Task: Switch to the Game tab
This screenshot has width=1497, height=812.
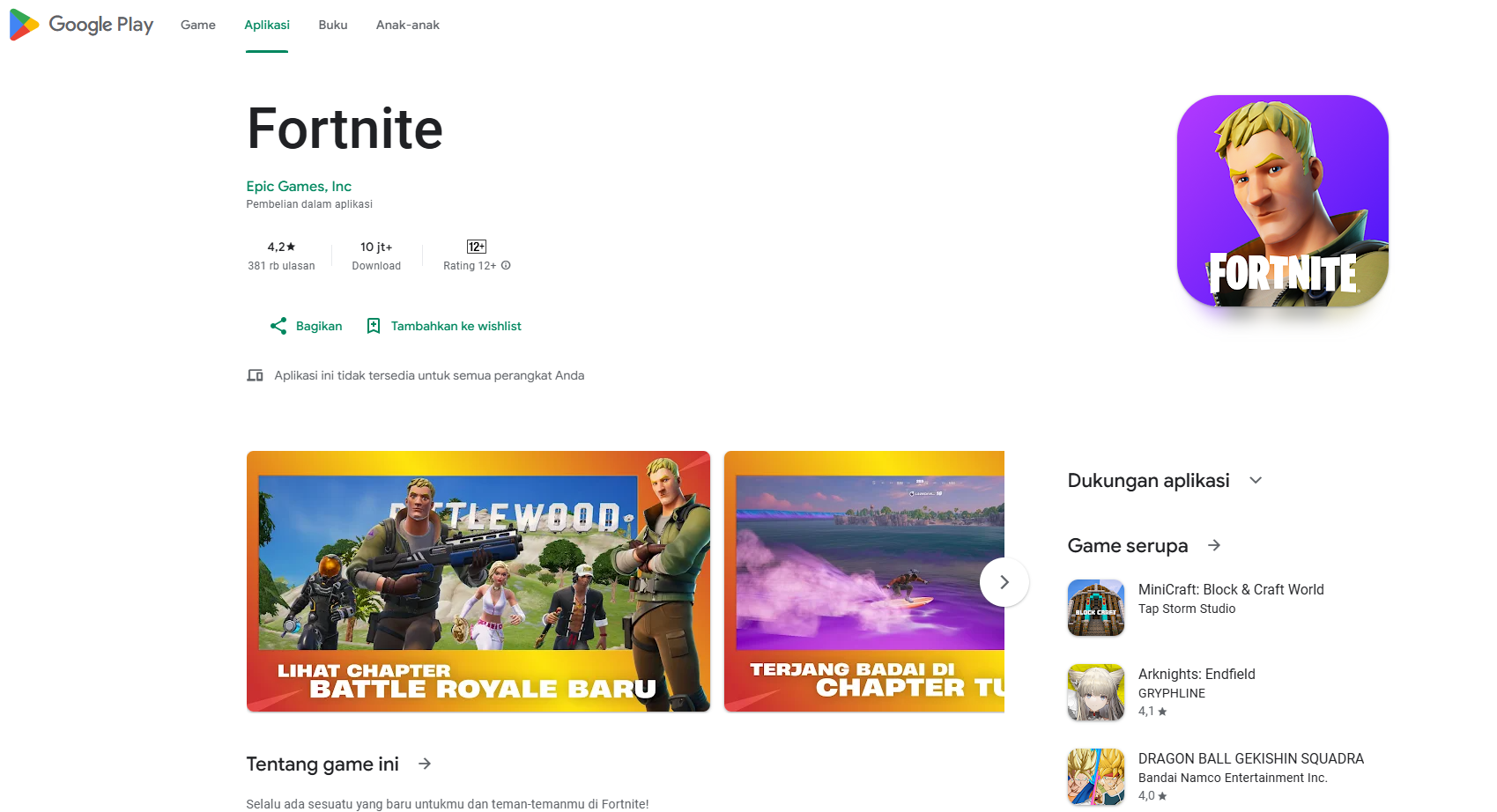Action: (196, 25)
